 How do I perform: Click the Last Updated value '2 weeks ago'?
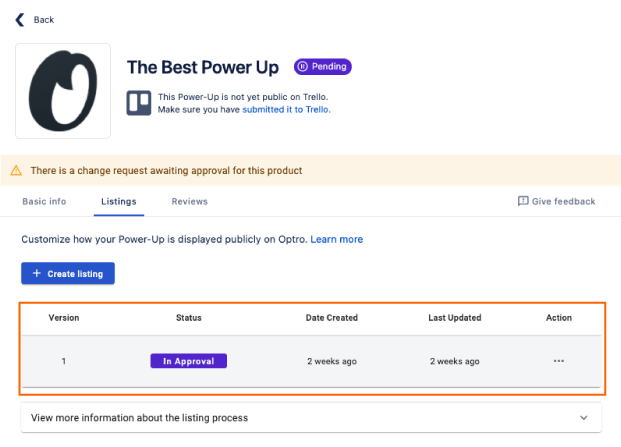click(455, 361)
